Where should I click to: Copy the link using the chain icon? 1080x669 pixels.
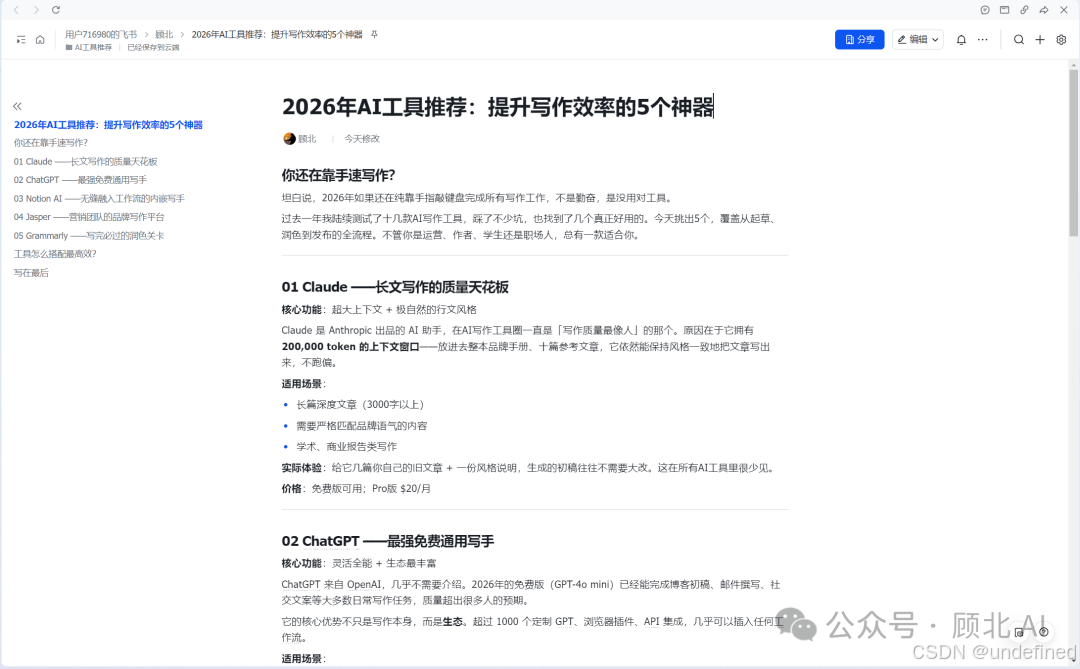[x=1024, y=10]
